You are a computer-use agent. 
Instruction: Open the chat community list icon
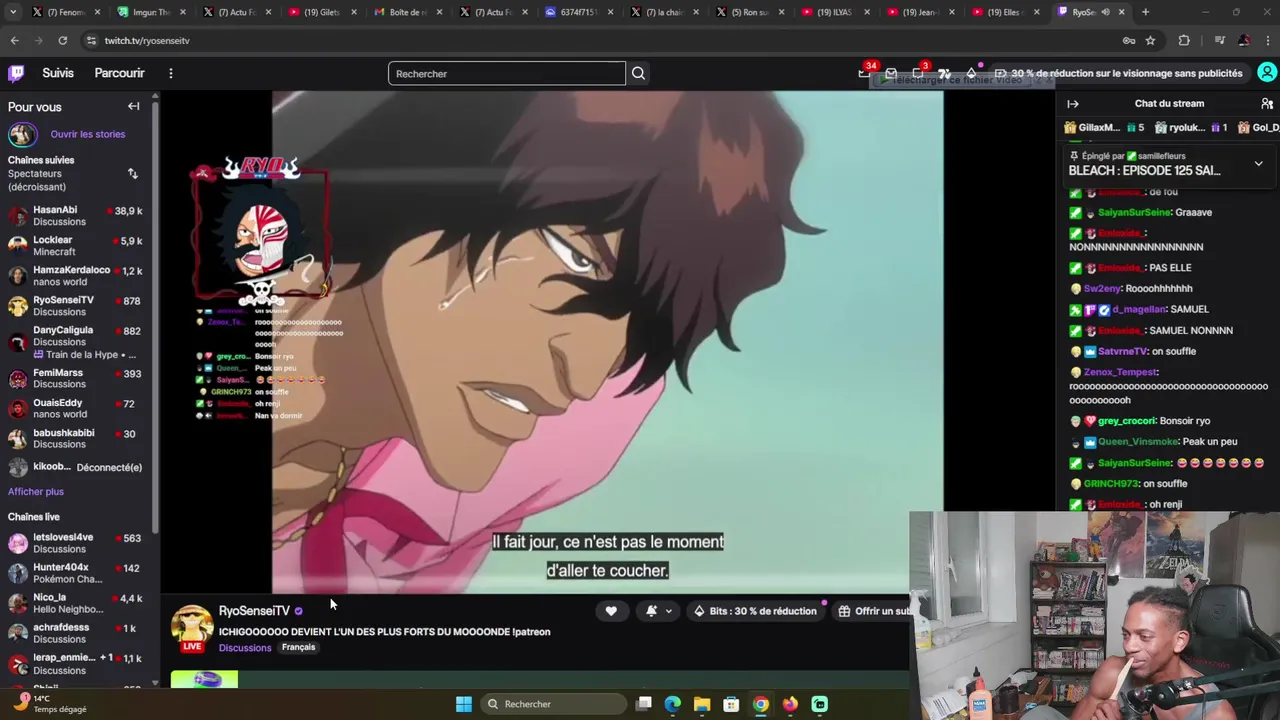pyautogui.click(x=1267, y=104)
